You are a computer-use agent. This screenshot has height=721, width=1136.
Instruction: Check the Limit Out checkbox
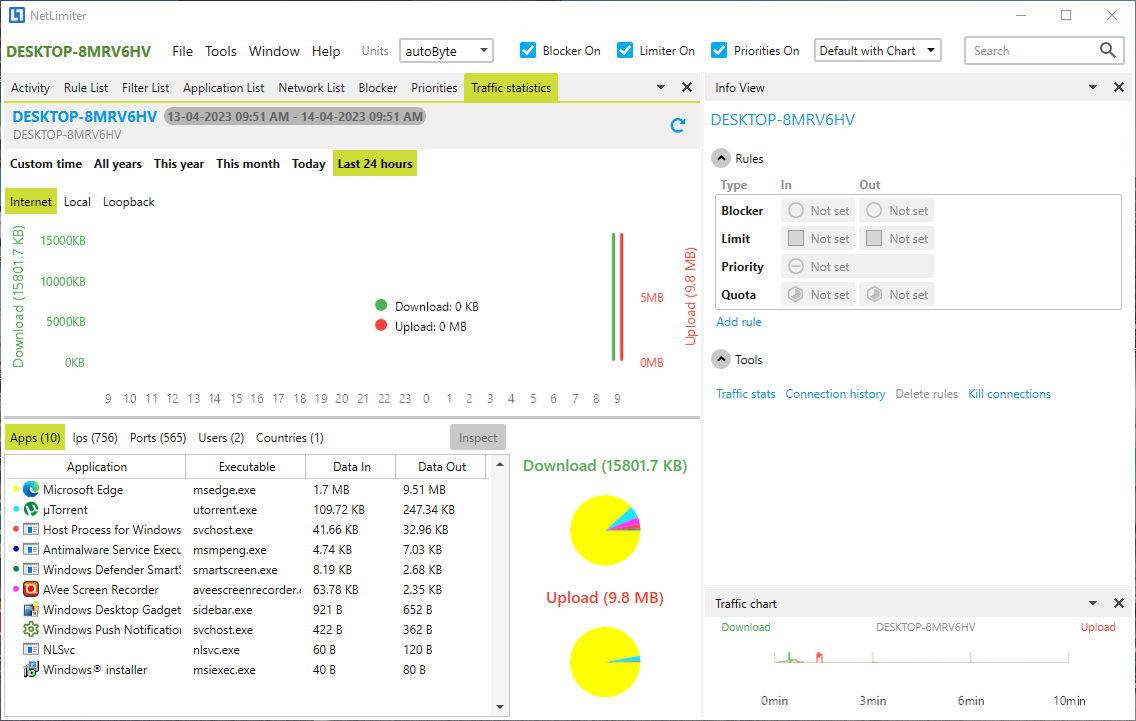874,238
